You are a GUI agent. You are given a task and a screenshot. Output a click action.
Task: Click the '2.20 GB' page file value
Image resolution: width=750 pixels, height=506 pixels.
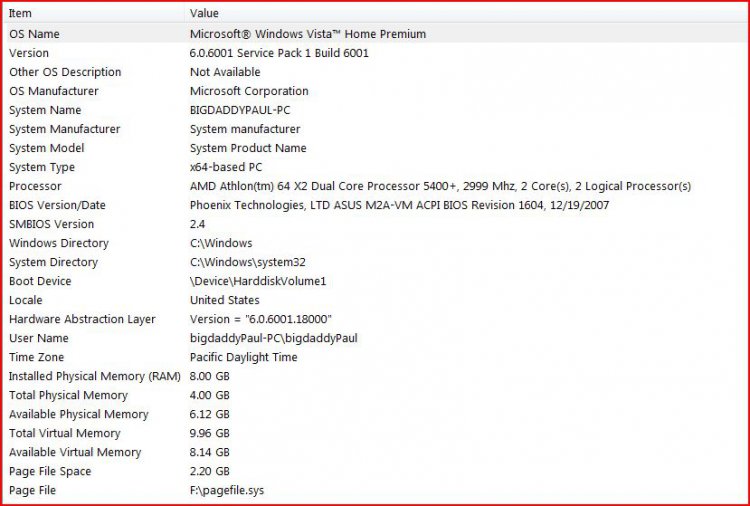point(210,472)
